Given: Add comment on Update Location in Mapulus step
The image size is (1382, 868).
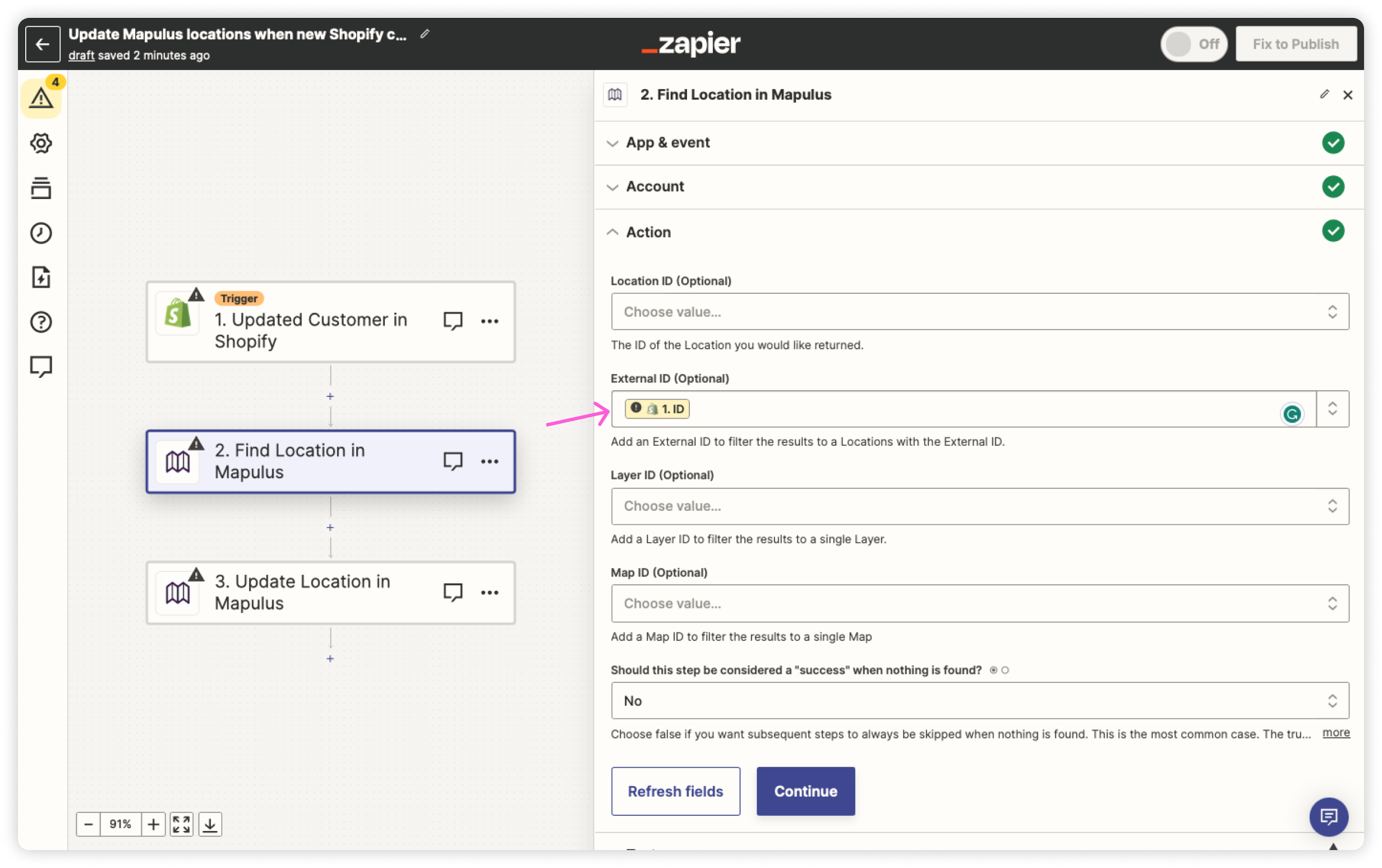Looking at the screenshot, I should [x=453, y=592].
